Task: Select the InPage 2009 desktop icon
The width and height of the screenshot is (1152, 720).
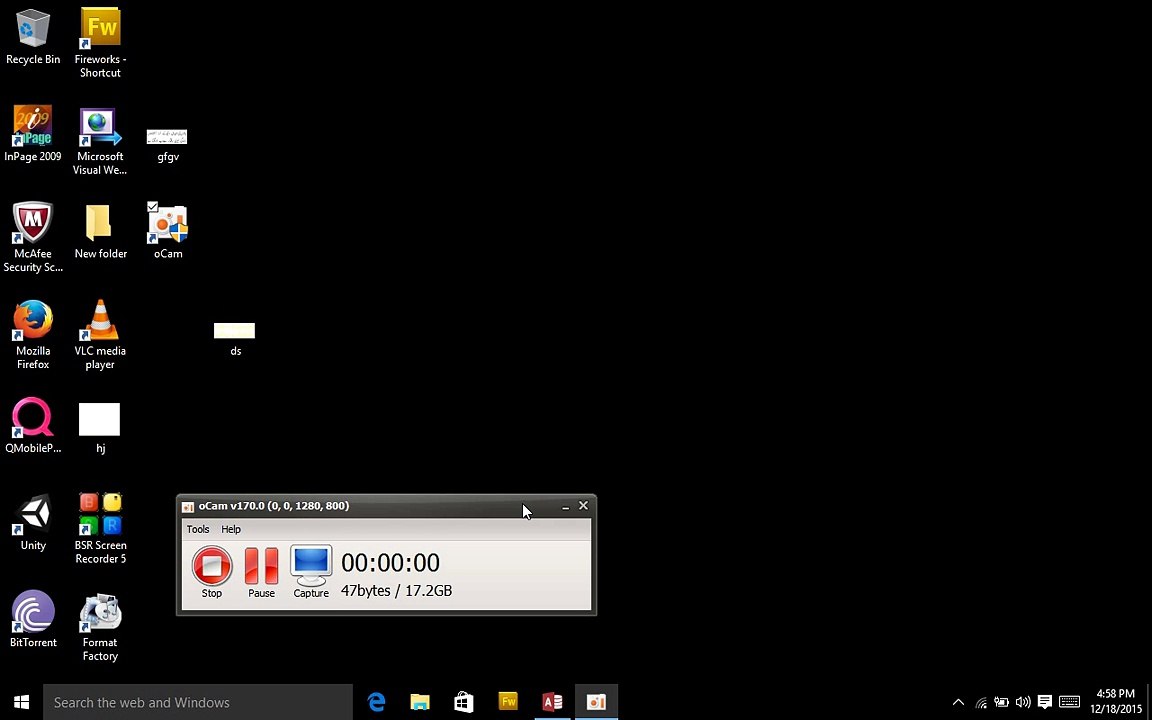Action: pos(33,134)
